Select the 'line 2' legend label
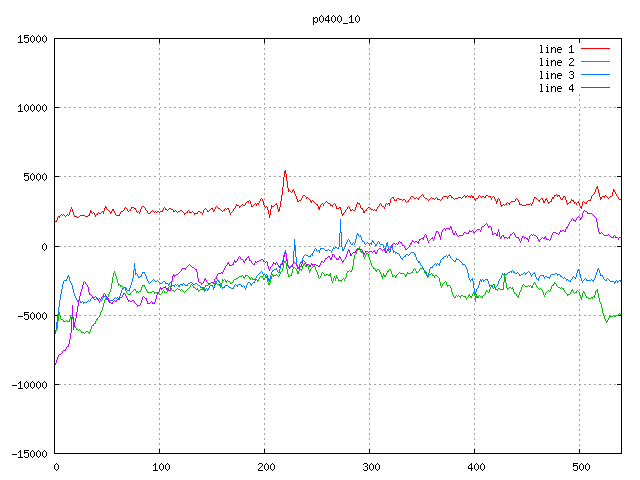This screenshot has width=640, height=480. pos(556,62)
